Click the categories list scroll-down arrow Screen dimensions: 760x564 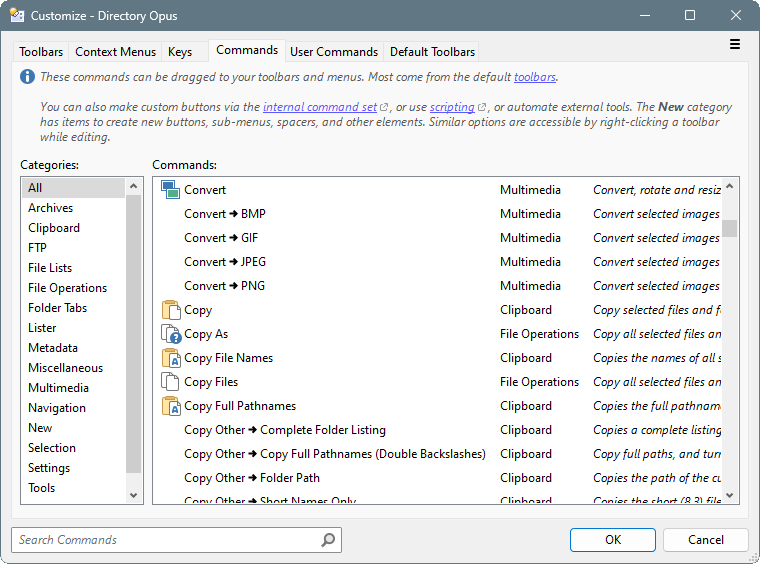pos(134,496)
